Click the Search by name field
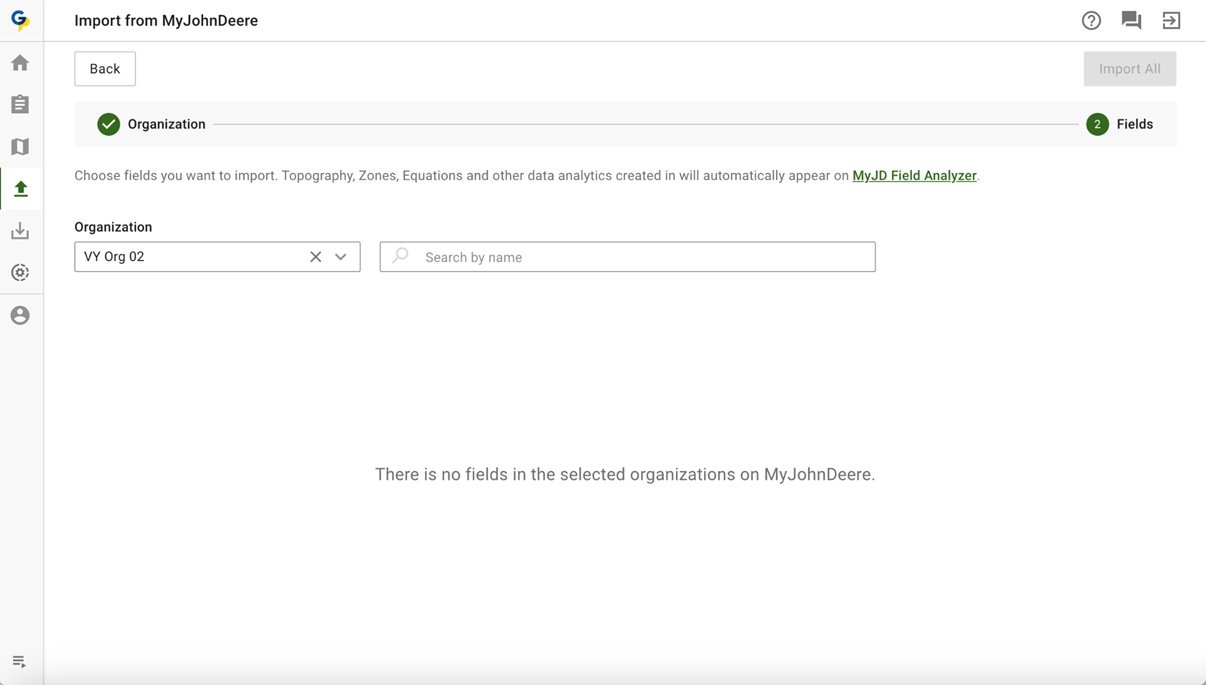The image size is (1206, 685). (x=640, y=257)
